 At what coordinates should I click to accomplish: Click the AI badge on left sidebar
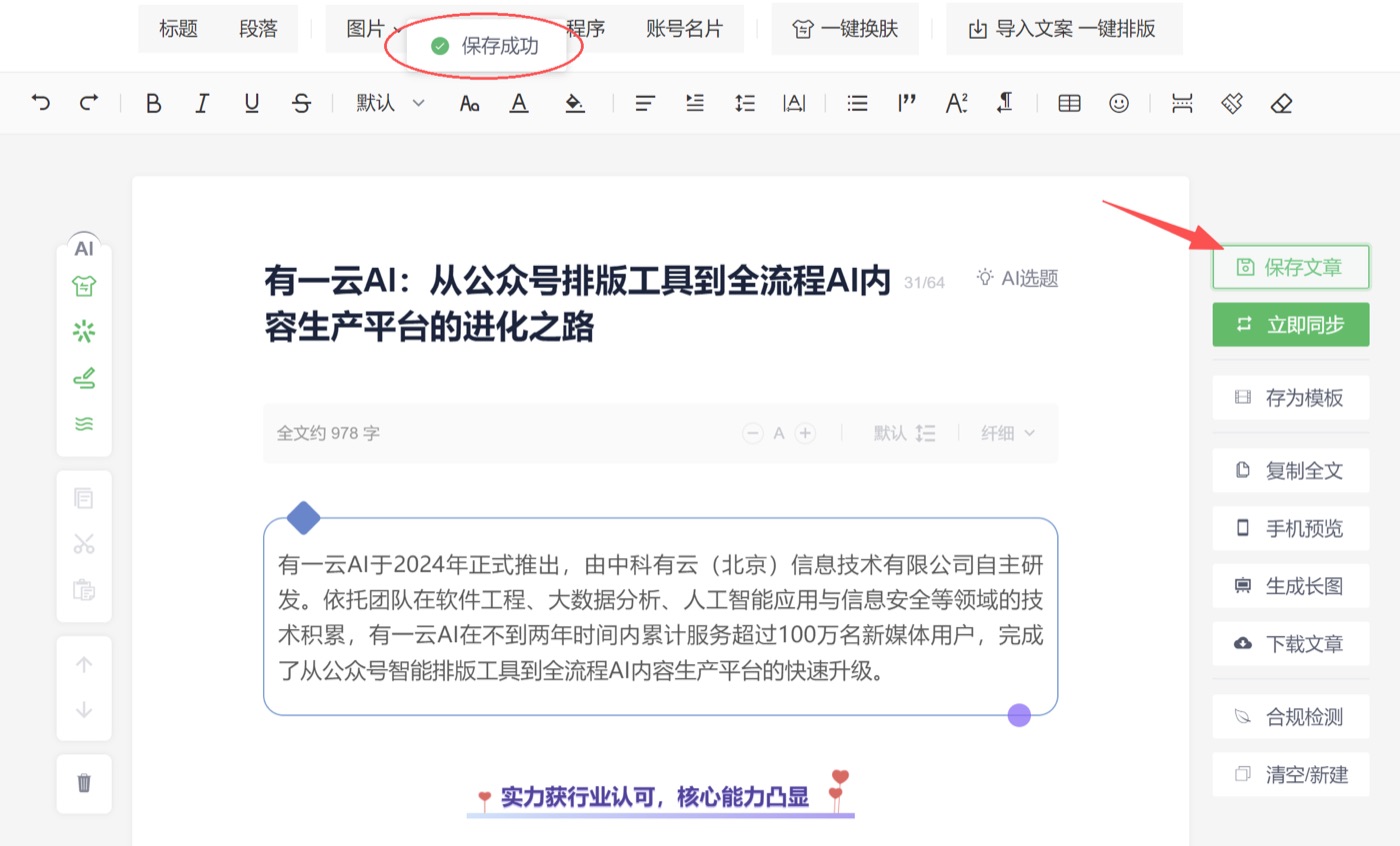click(84, 249)
